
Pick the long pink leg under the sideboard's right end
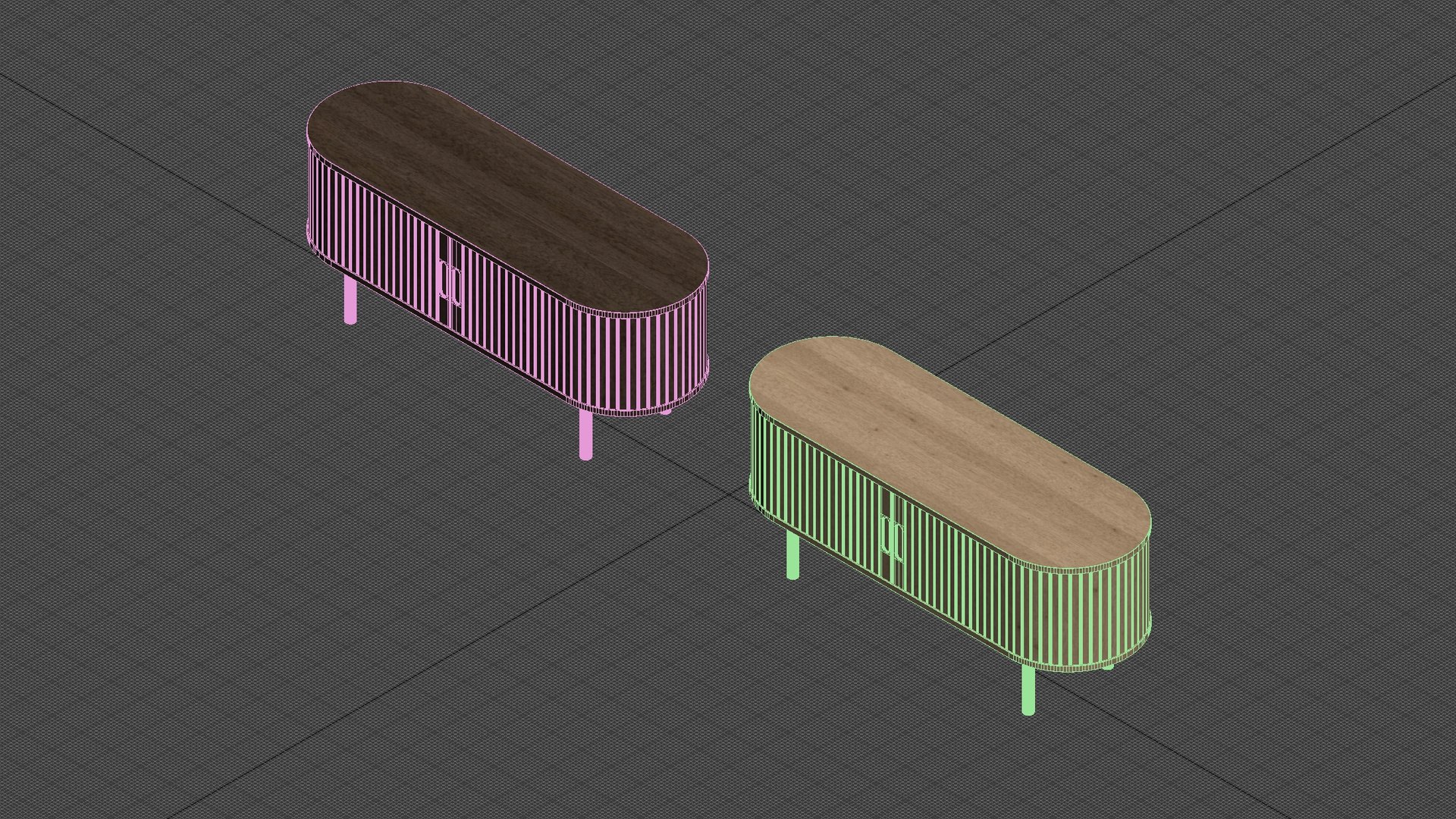click(x=585, y=435)
